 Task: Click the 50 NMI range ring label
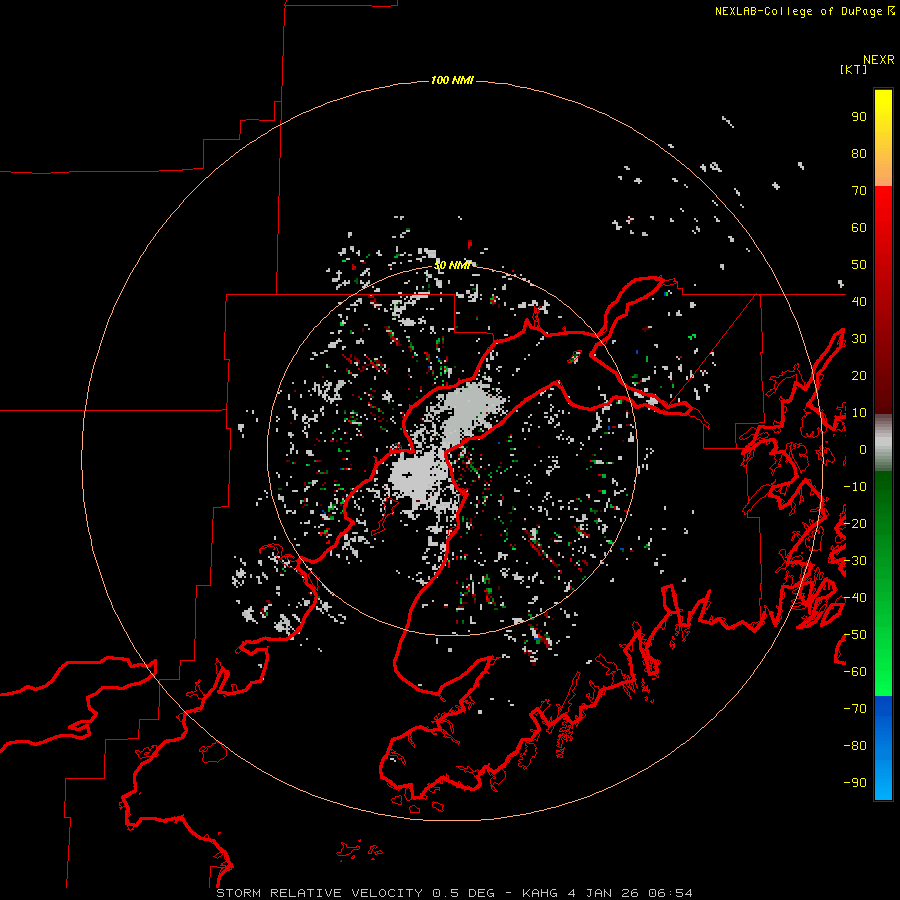452,265
